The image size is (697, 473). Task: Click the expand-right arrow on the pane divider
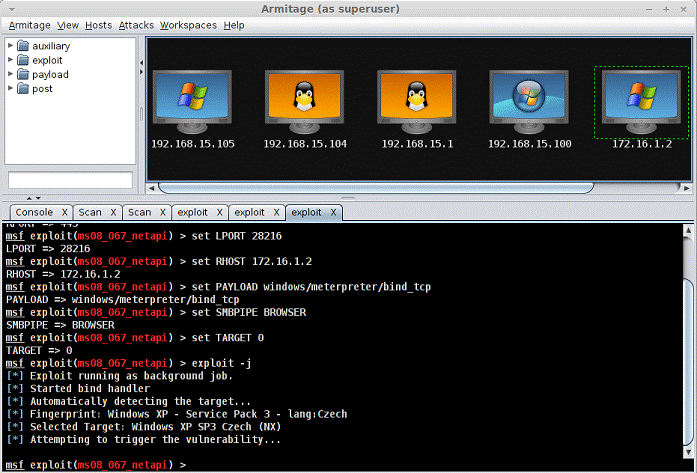tap(141, 72)
